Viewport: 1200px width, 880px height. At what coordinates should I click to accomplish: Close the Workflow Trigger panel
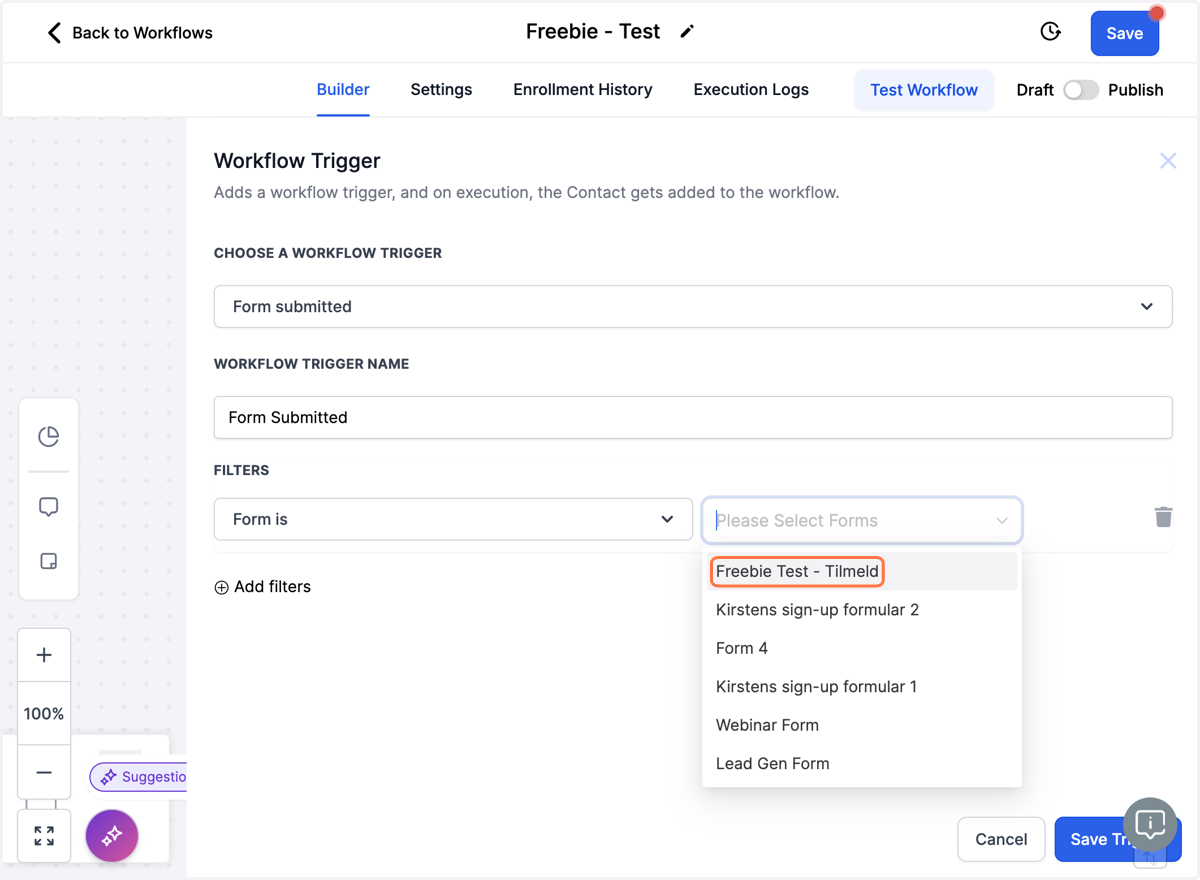1168,161
